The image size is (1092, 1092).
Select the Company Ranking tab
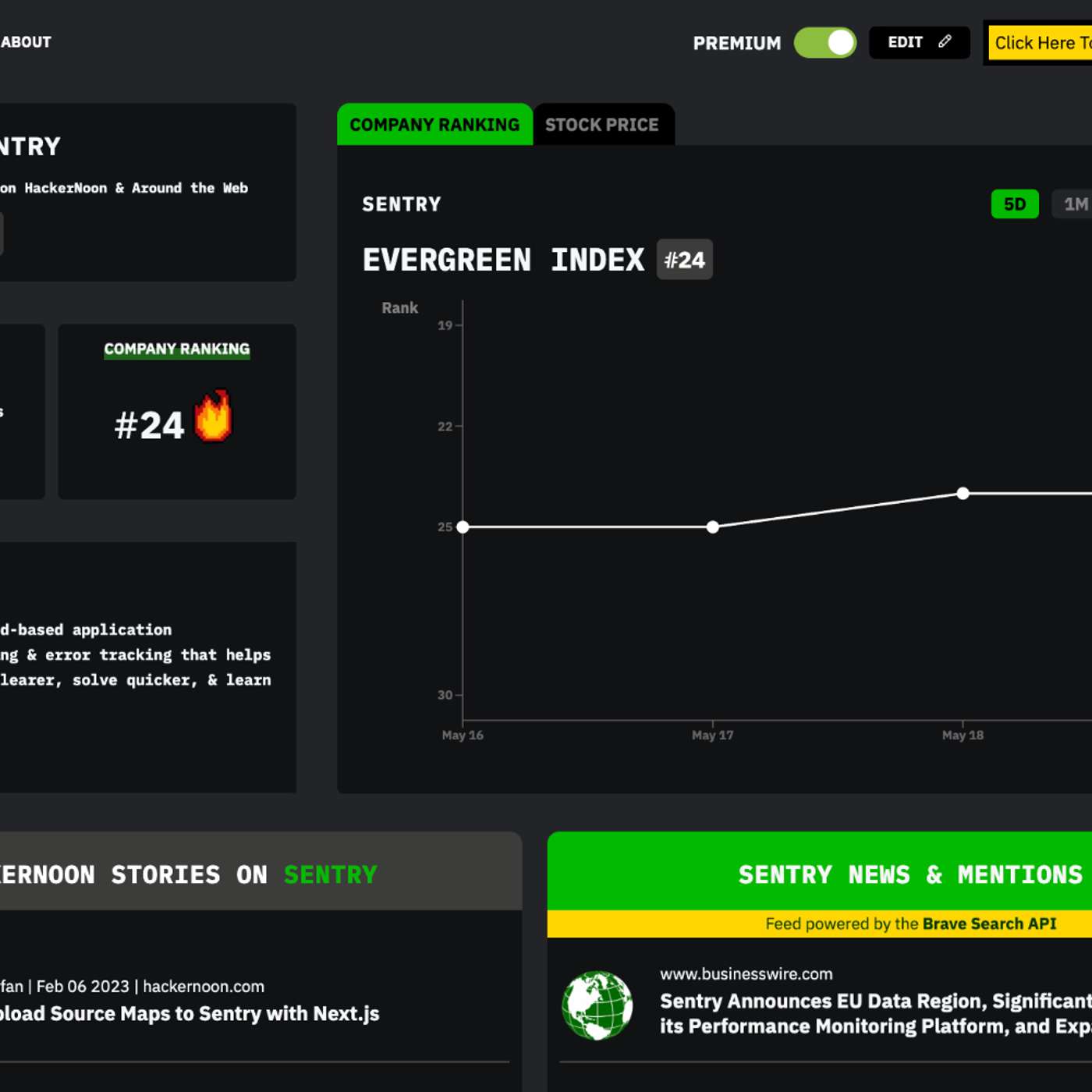tap(434, 125)
